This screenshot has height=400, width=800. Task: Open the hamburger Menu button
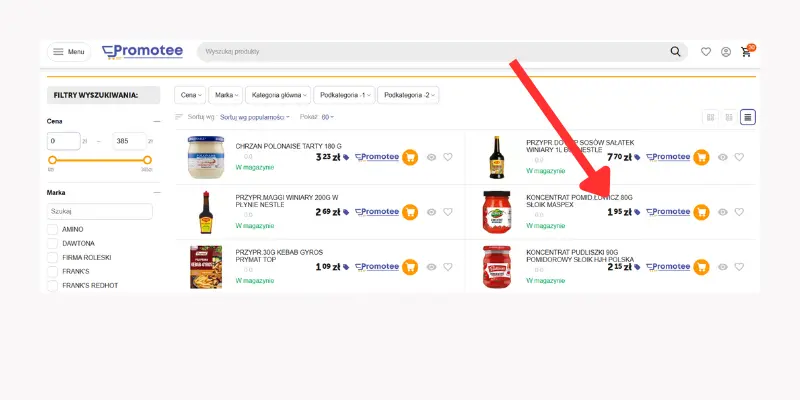click(x=69, y=52)
